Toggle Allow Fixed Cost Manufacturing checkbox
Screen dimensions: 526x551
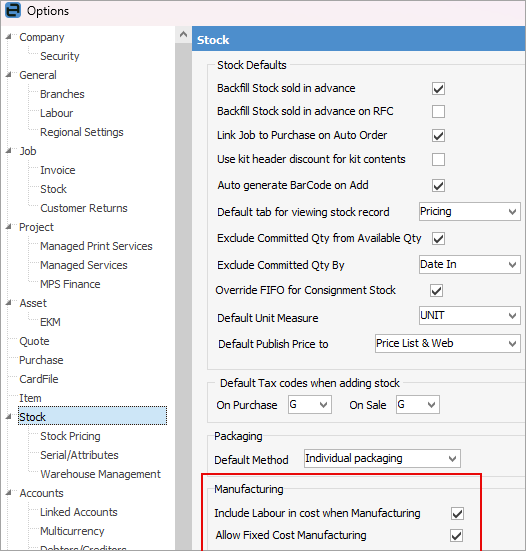point(456,536)
